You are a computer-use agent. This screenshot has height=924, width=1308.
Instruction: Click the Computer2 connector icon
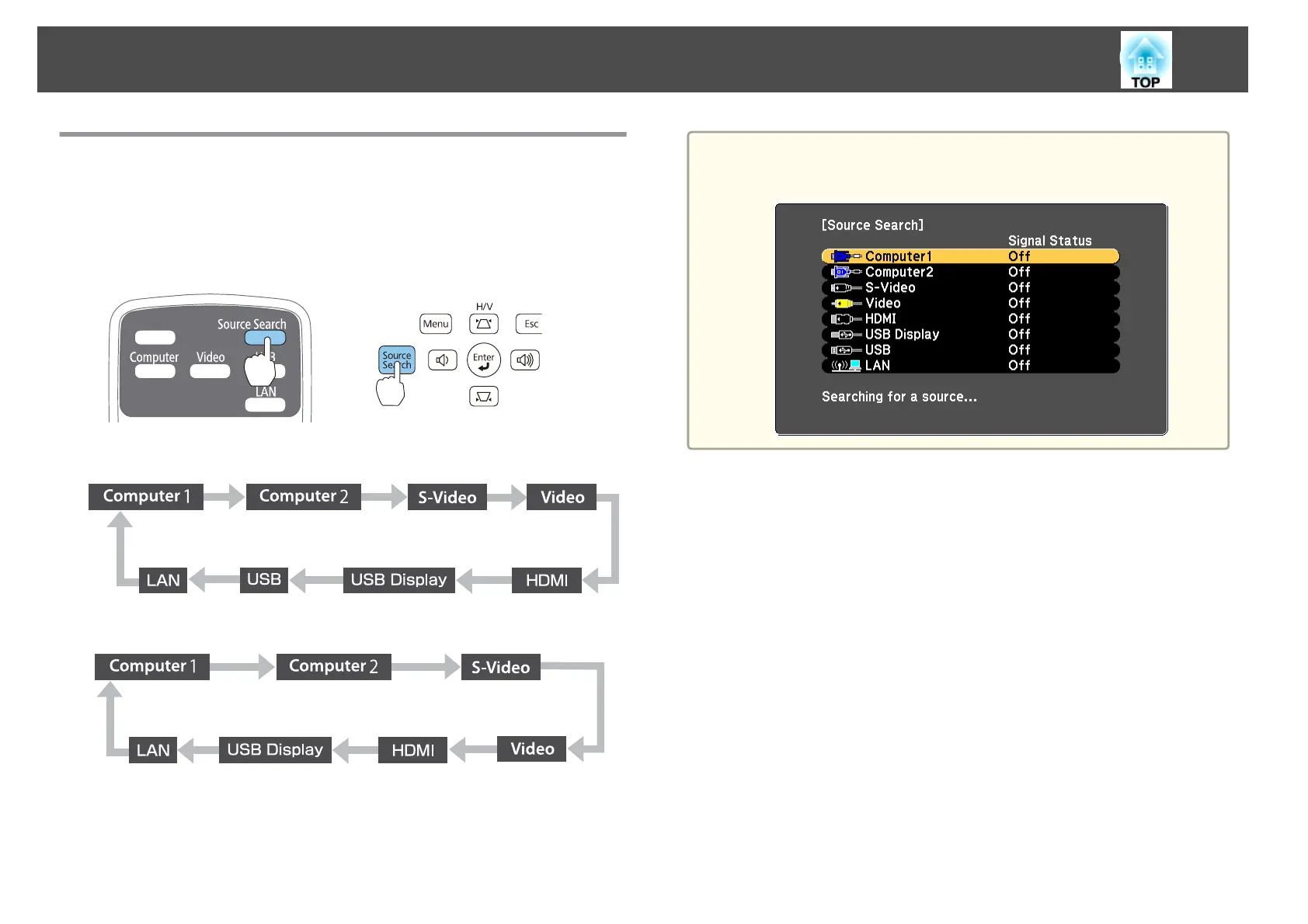[x=846, y=272]
